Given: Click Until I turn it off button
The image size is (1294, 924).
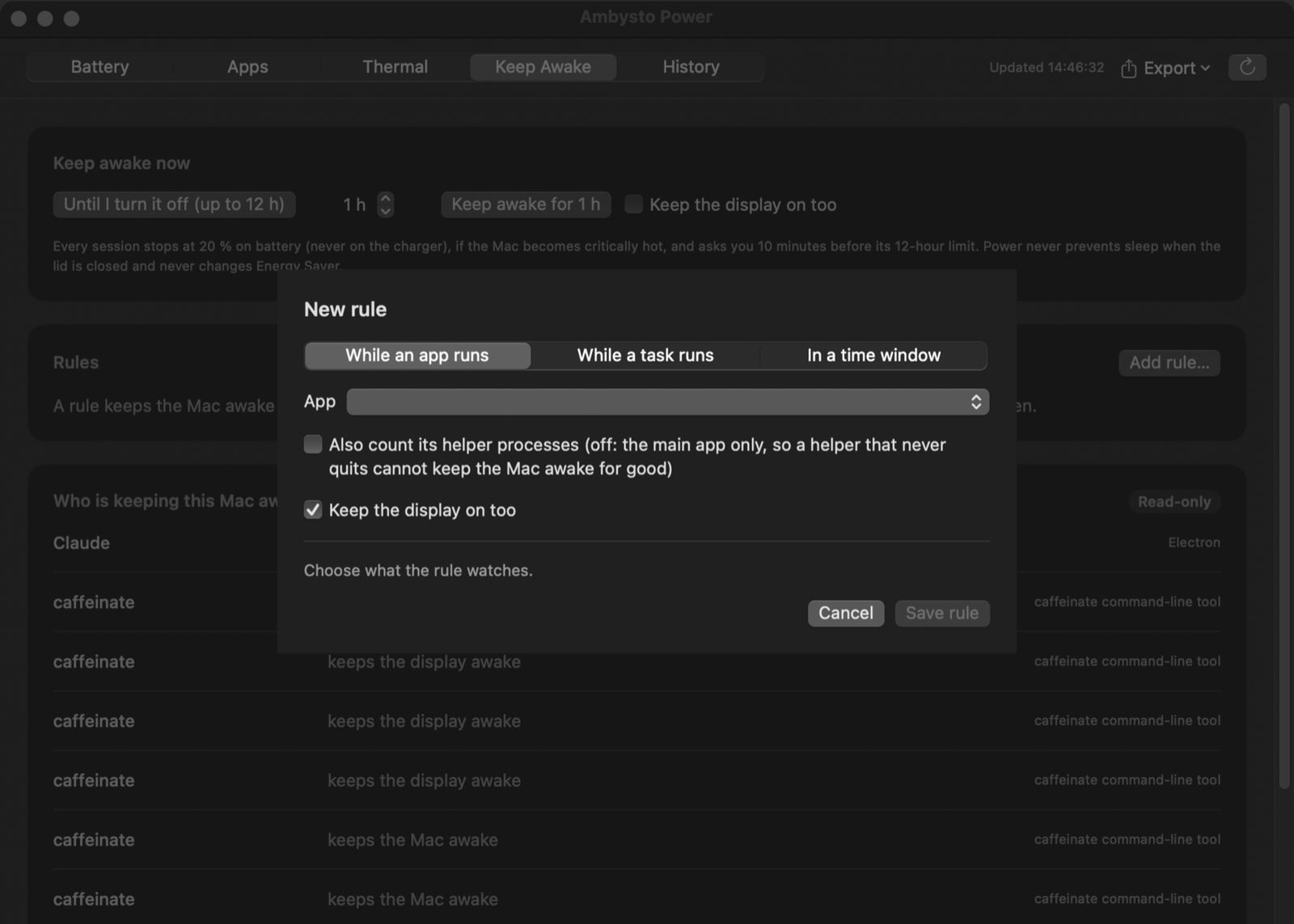Looking at the screenshot, I should pyautogui.click(x=174, y=205).
